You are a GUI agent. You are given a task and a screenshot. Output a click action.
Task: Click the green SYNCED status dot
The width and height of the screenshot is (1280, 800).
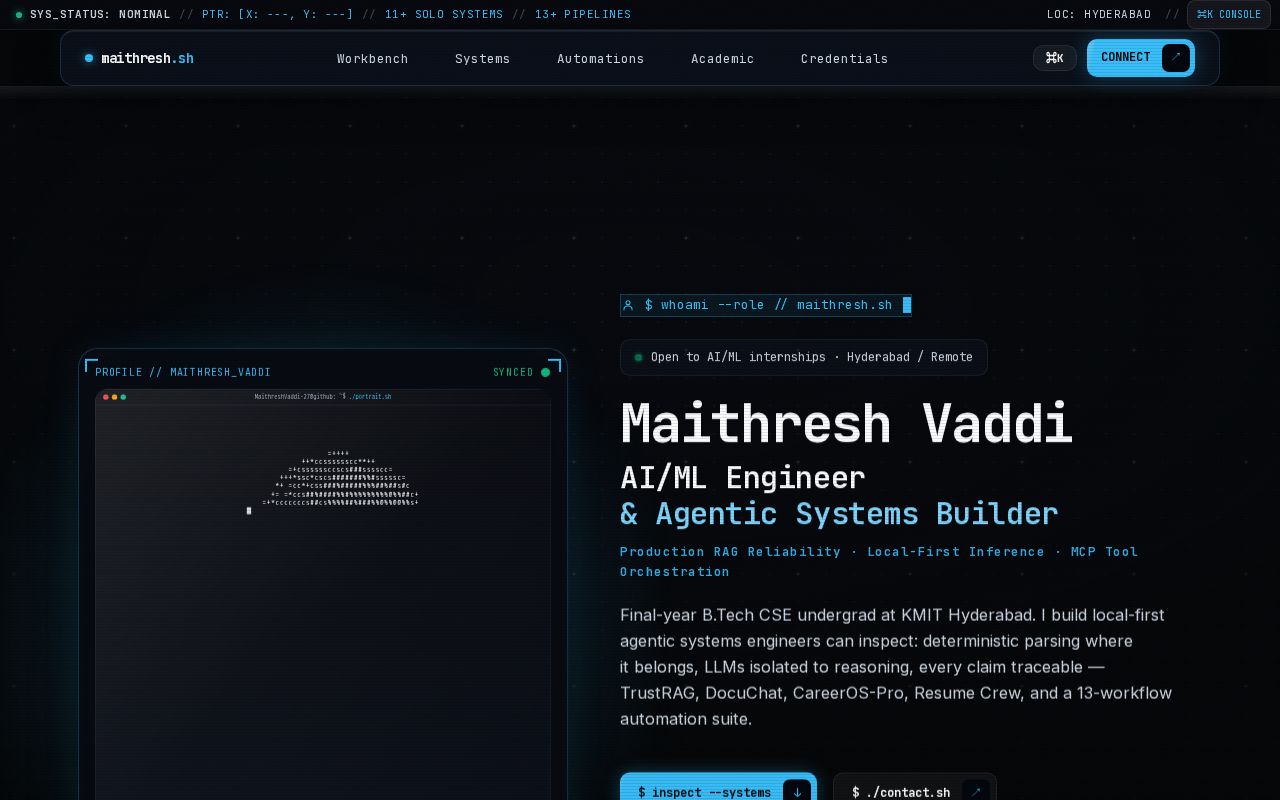coord(545,372)
